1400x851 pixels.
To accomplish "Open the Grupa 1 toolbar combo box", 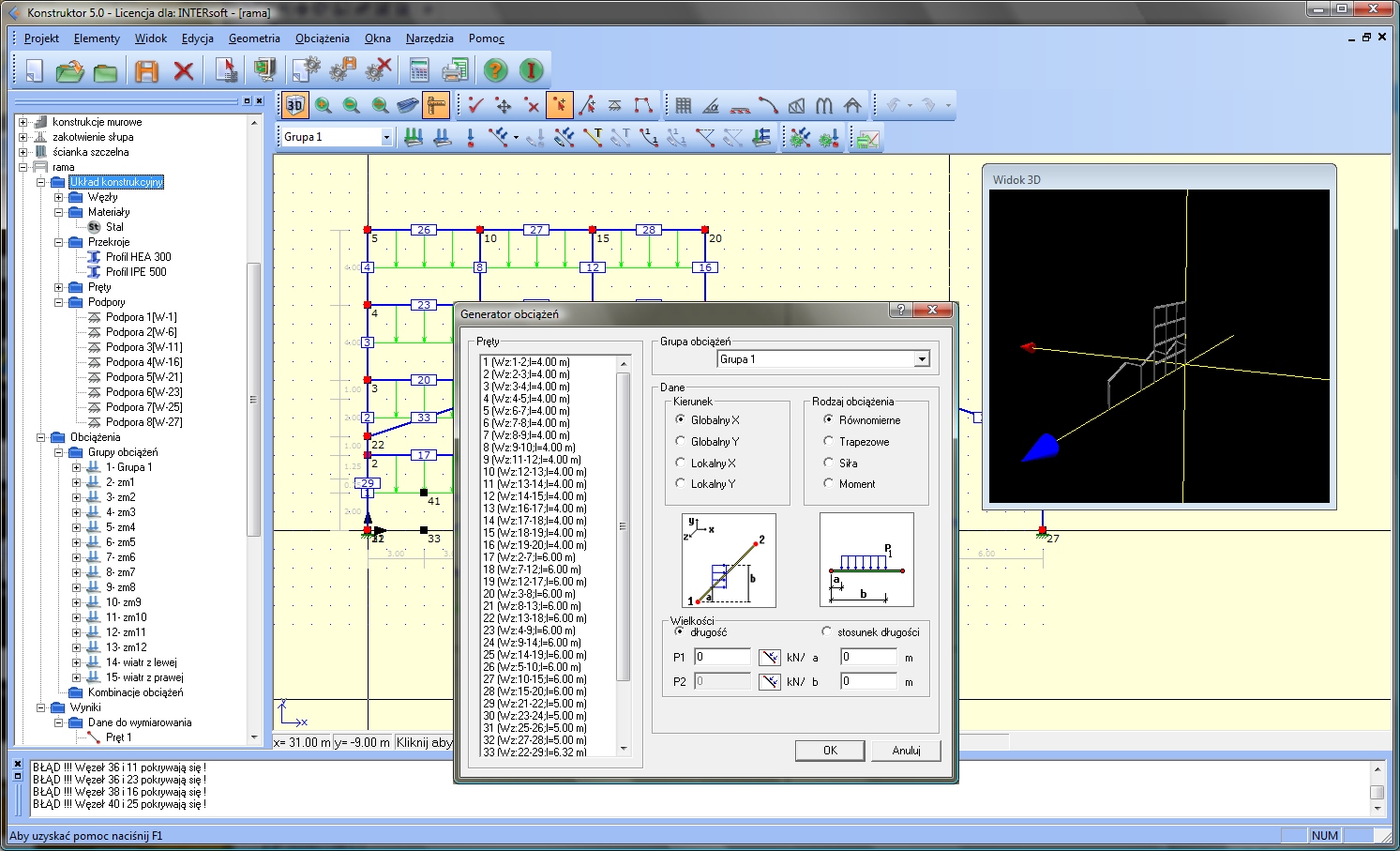I will coord(385,137).
